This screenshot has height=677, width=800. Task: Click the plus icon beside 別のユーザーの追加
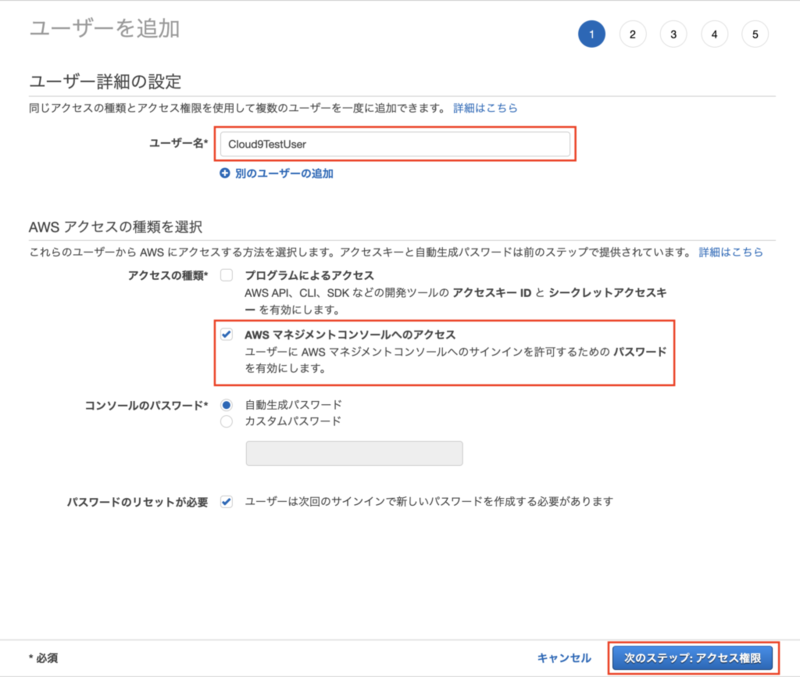224,173
